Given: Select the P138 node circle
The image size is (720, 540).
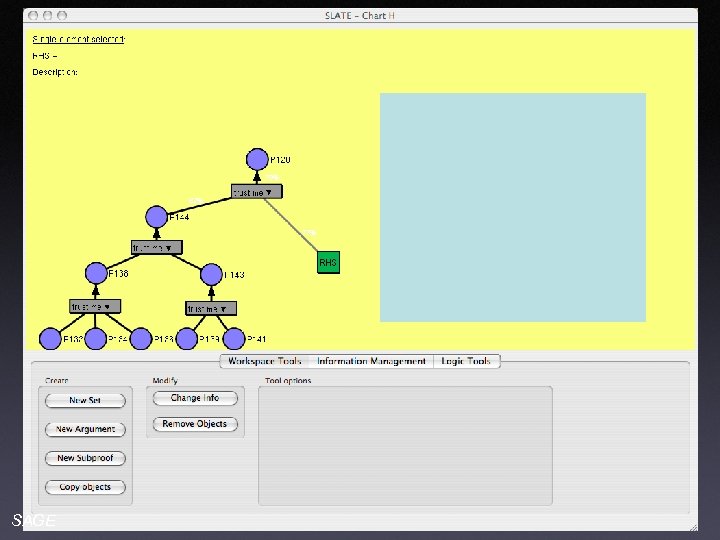Looking at the screenshot, I should pyautogui.click(x=96, y=274).
